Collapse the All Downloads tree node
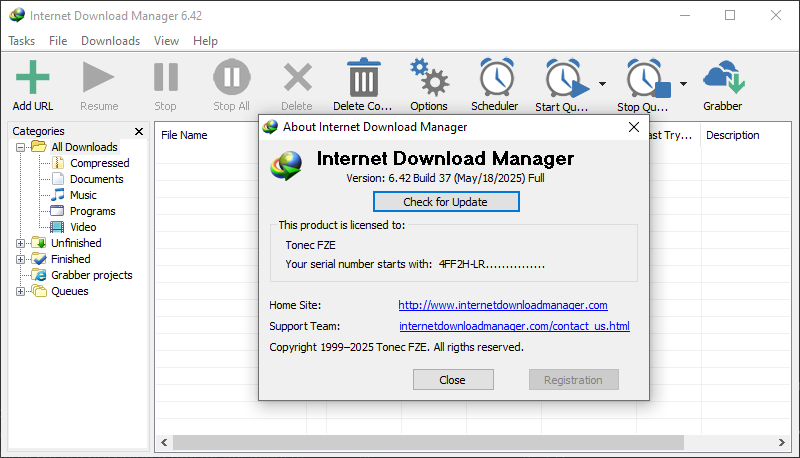Screen dimensions: 800x458 [20, 147]
